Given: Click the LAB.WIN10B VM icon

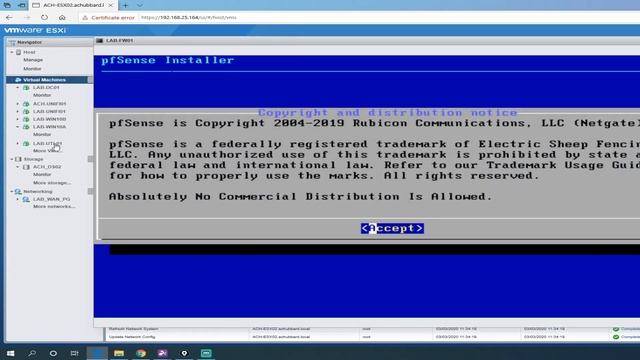Looking at the screenshot, I should pyautogui.click(x=26, y=119).
